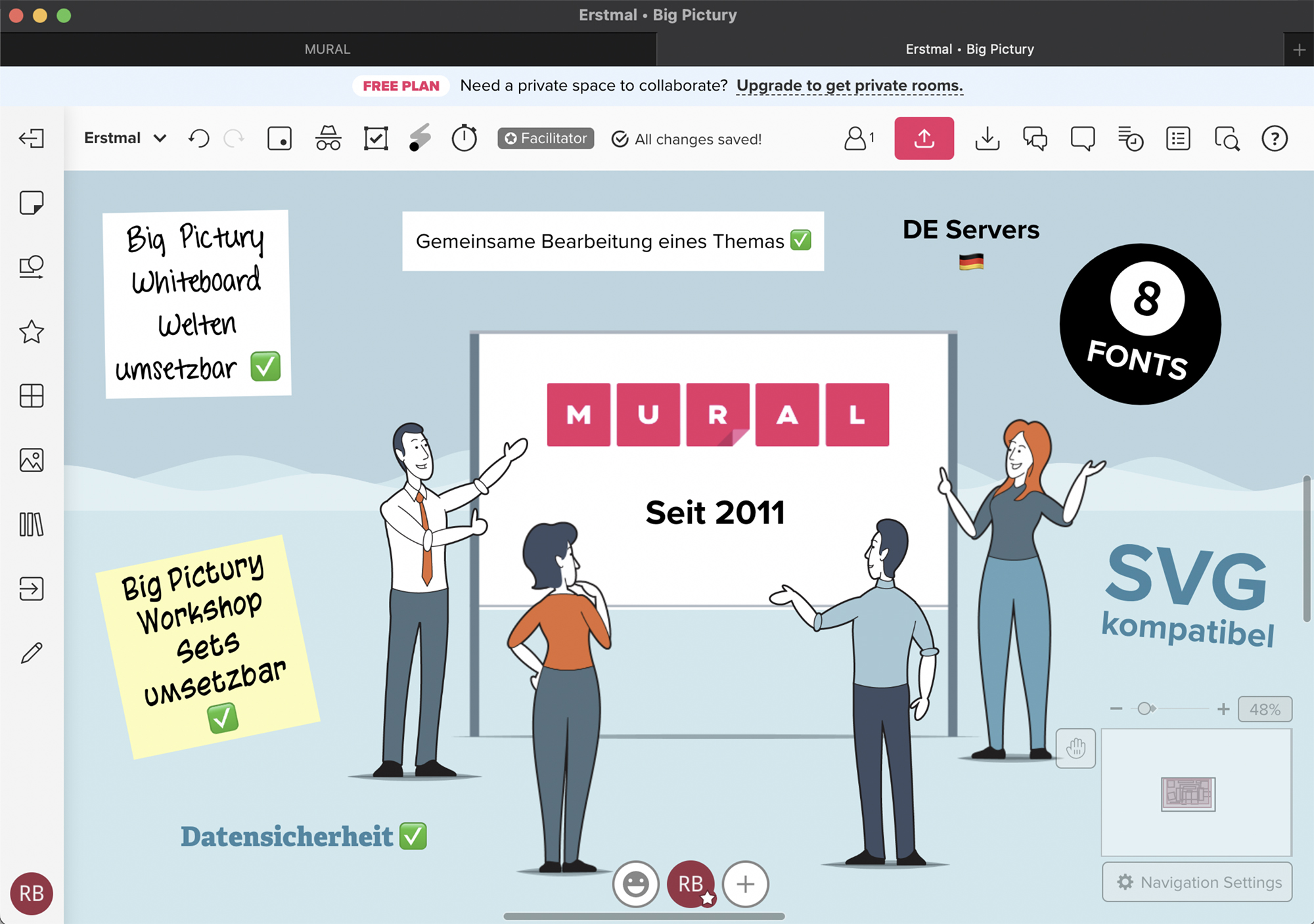Open the shapes and connectors tool
The width and height of the screenshot is (1314, 924).
point(32,267)
